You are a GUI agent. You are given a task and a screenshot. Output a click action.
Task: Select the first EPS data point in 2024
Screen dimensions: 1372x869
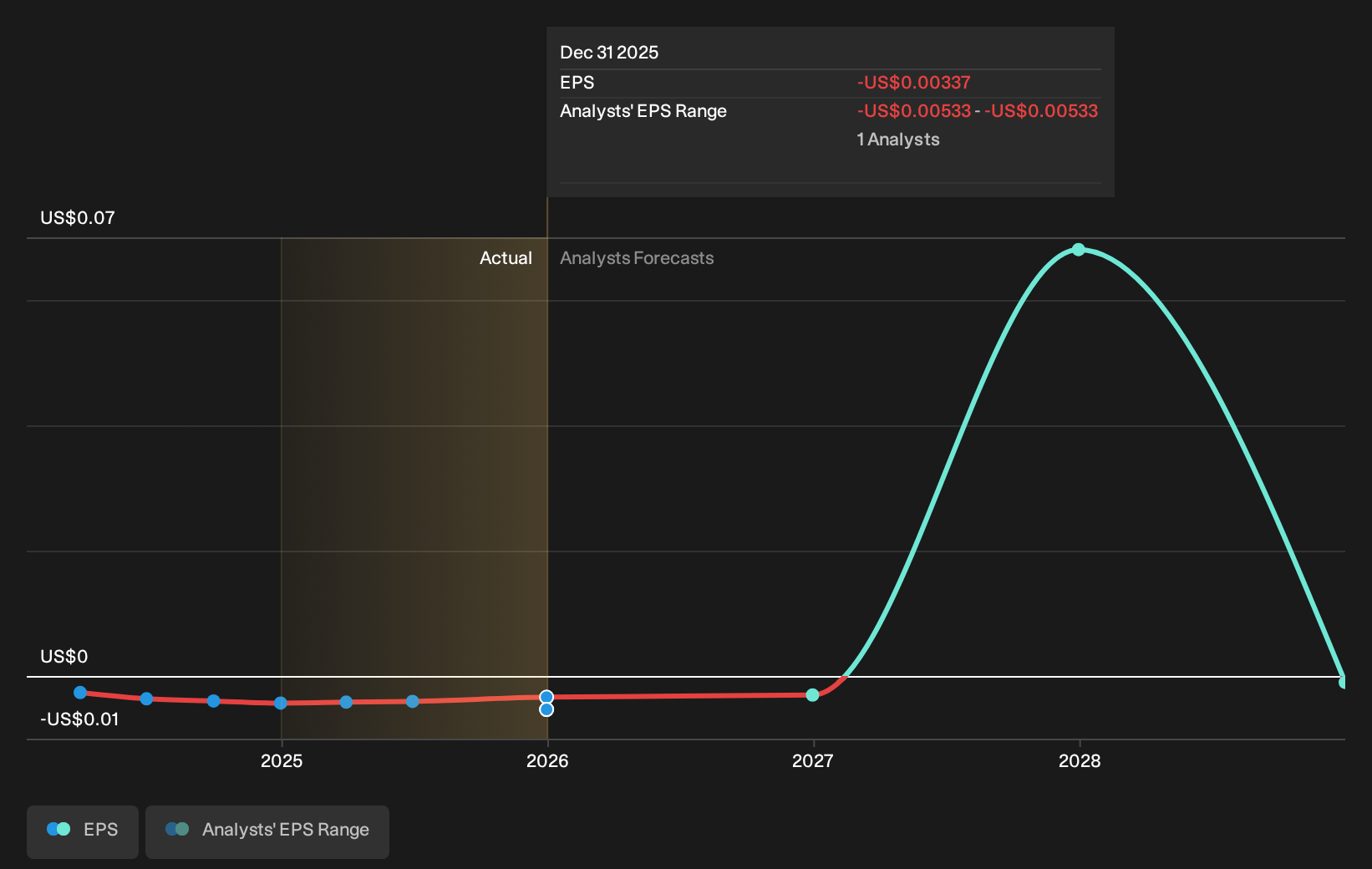(x=80, y=692)
